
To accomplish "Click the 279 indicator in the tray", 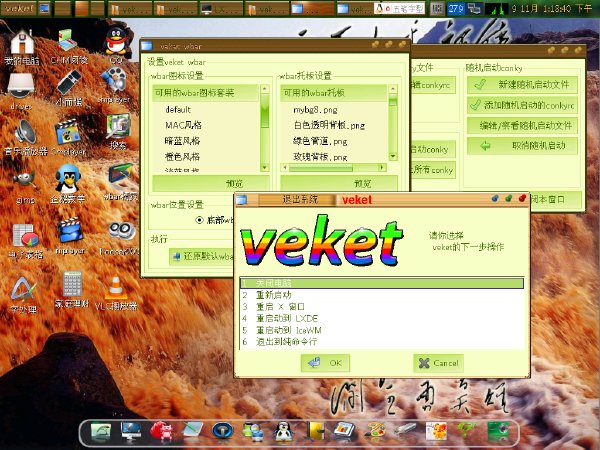I will pyautogui.click(x=456, y=8).
